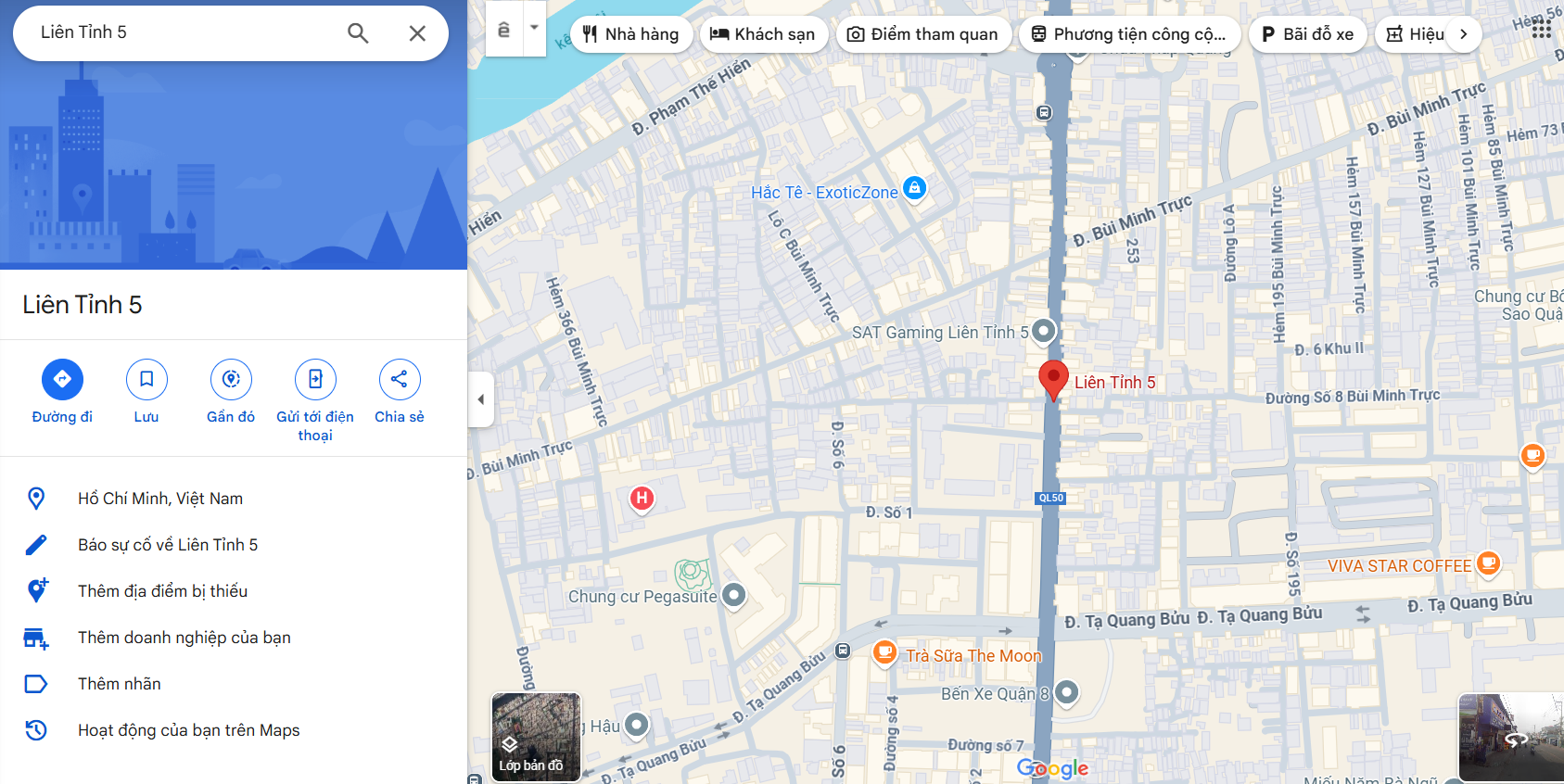Filter by Bãi đỗ xe chip
1564x784 pixels.
(1307, 34)
